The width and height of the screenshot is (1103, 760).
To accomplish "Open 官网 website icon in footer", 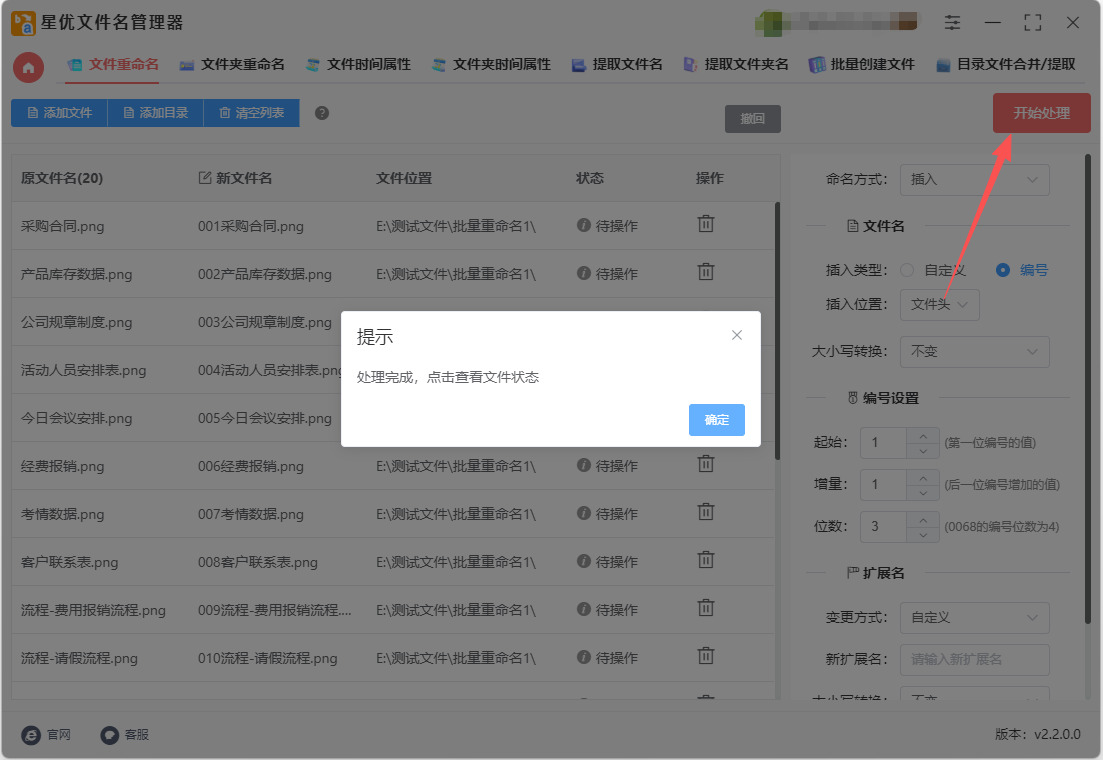I will 32,734.
